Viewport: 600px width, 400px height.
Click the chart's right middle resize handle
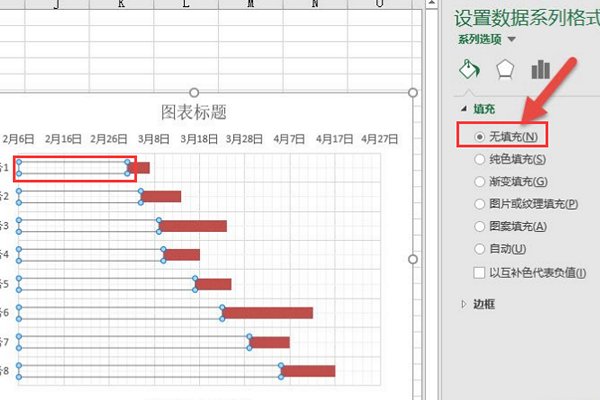coord(412,259)
